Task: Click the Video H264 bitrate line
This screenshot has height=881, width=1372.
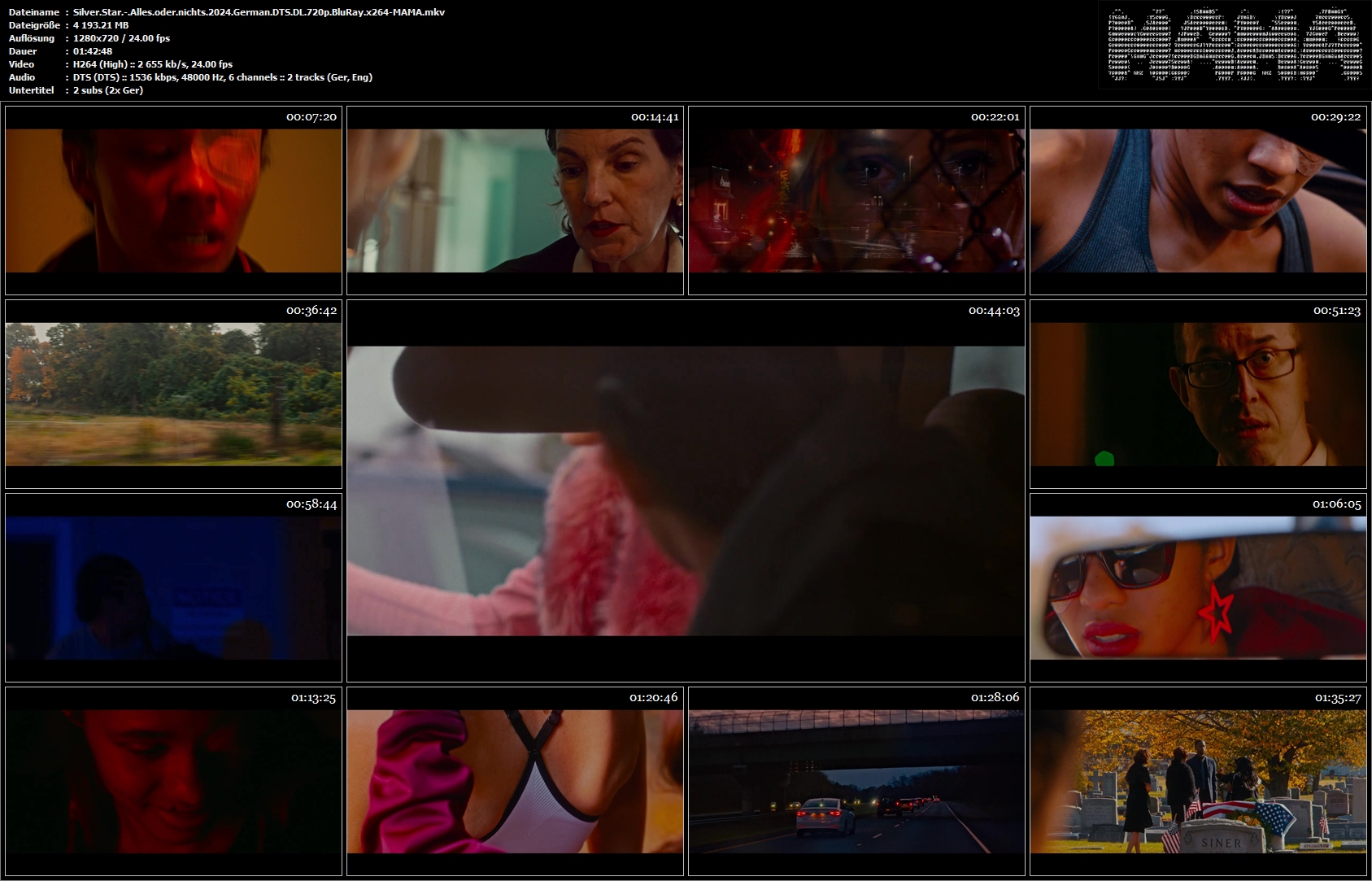Action: coord(153,64)
